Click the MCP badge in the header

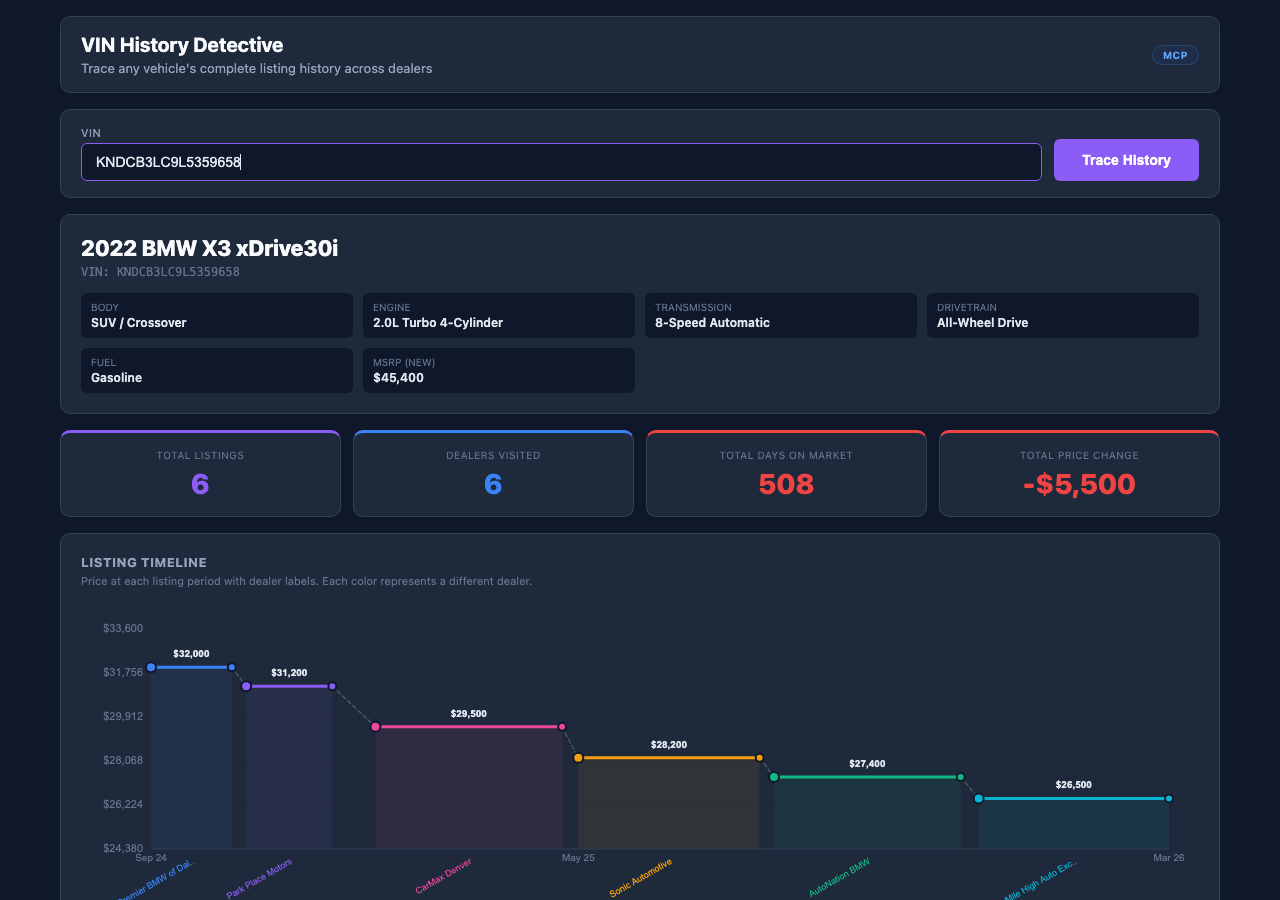1175,55
